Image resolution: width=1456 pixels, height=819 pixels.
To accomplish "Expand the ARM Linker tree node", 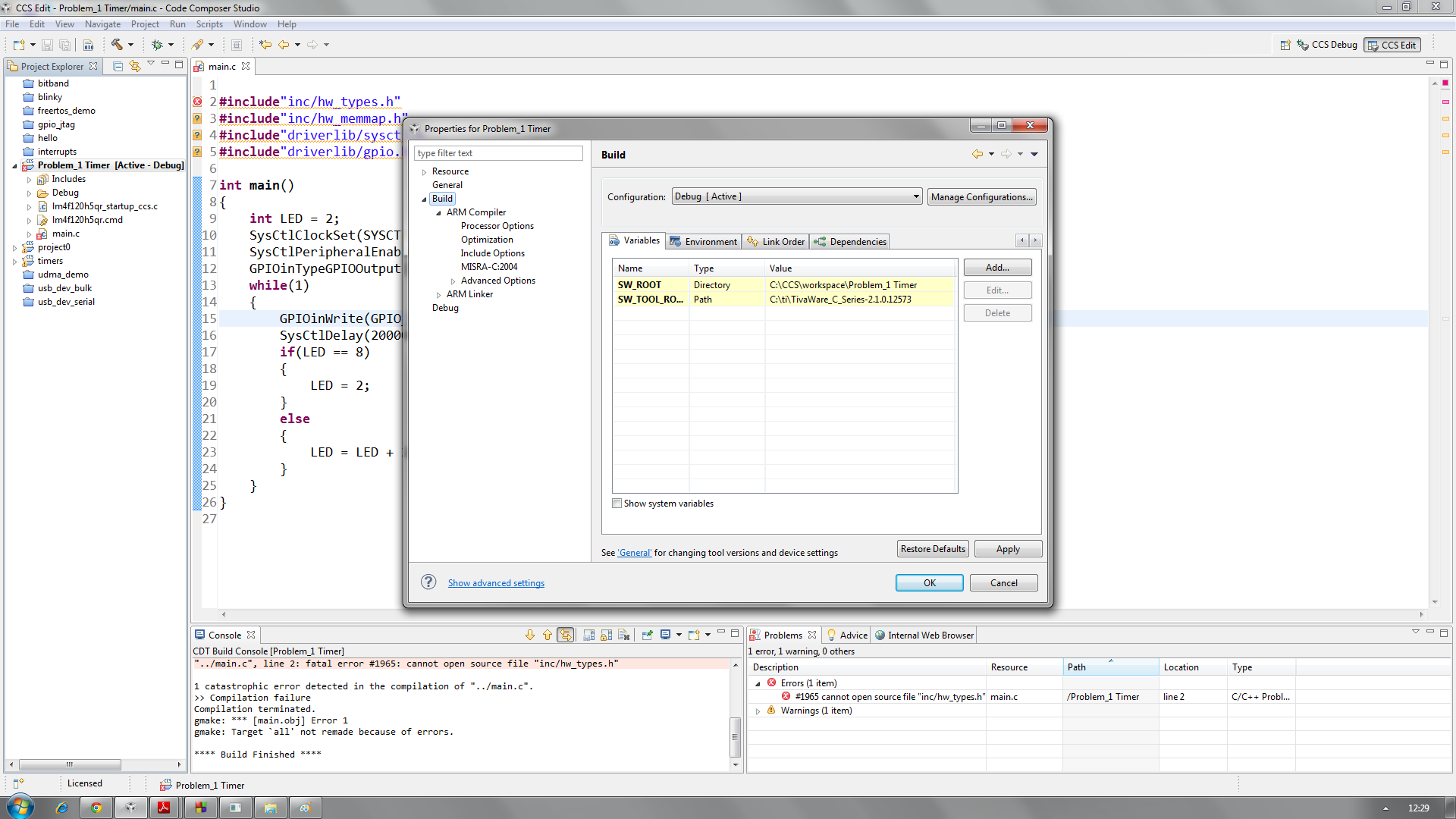I will [x=439, y=294].
